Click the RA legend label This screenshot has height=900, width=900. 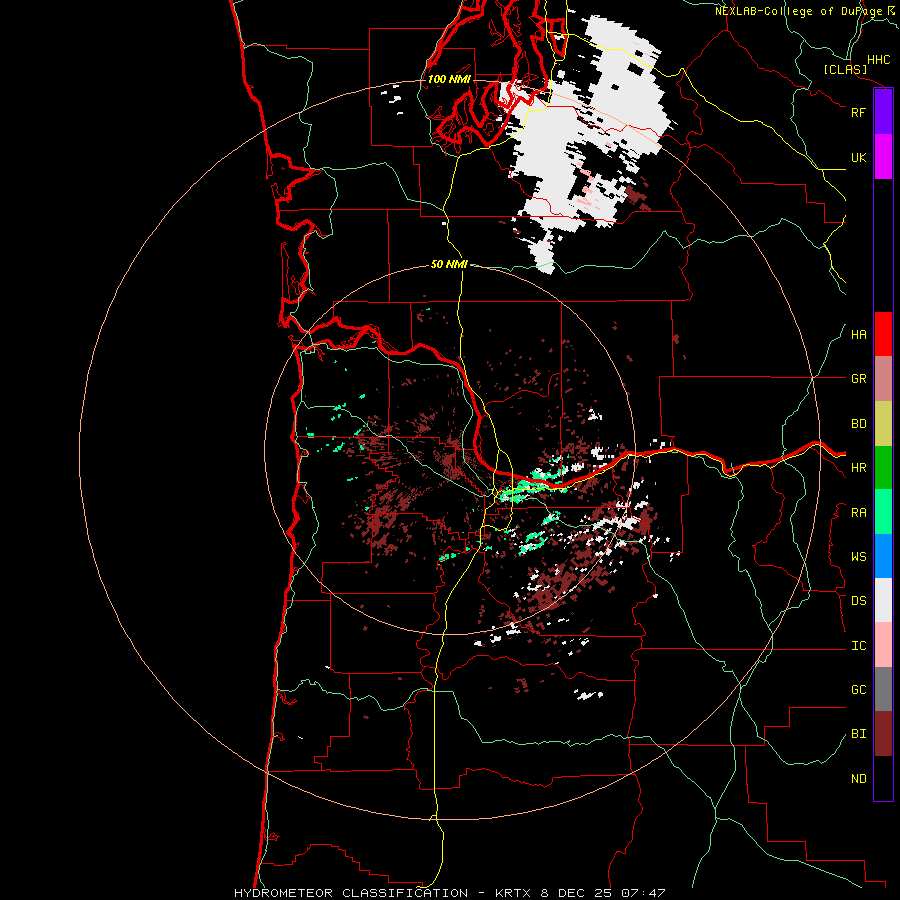click(858, 513)
